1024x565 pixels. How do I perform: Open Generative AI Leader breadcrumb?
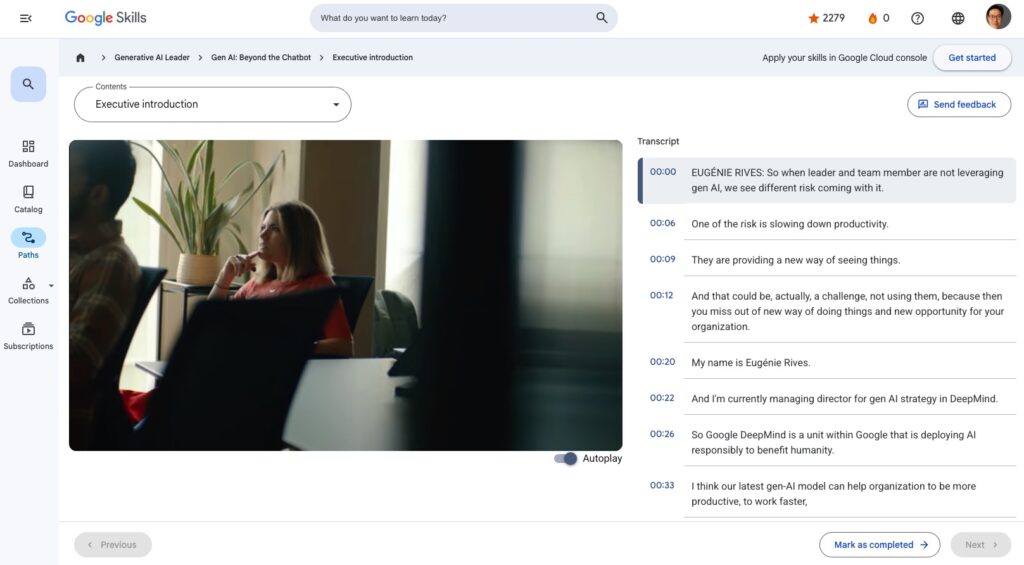pyautogui.click(x=152, y=58)
